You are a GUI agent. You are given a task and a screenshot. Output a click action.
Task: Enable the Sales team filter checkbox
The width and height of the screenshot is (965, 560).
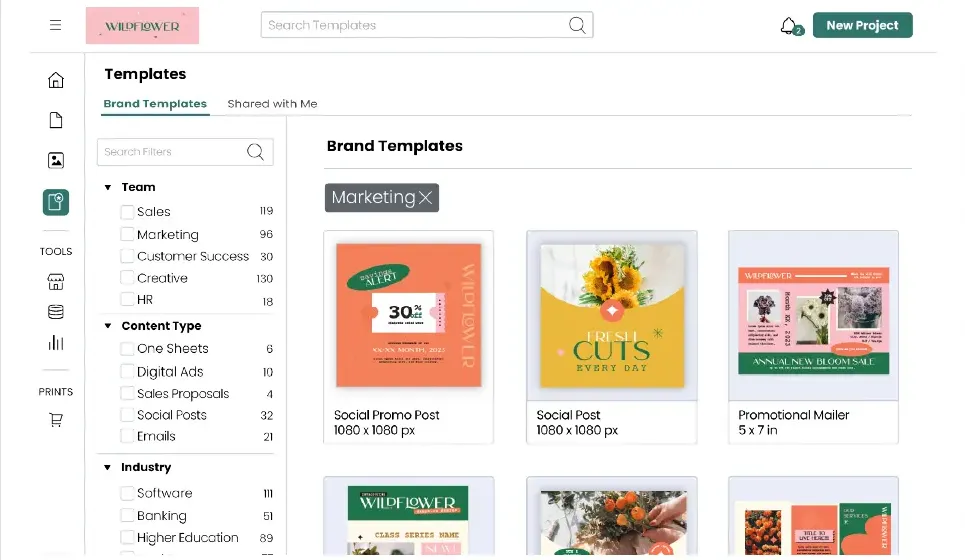[x=127, y=212]
